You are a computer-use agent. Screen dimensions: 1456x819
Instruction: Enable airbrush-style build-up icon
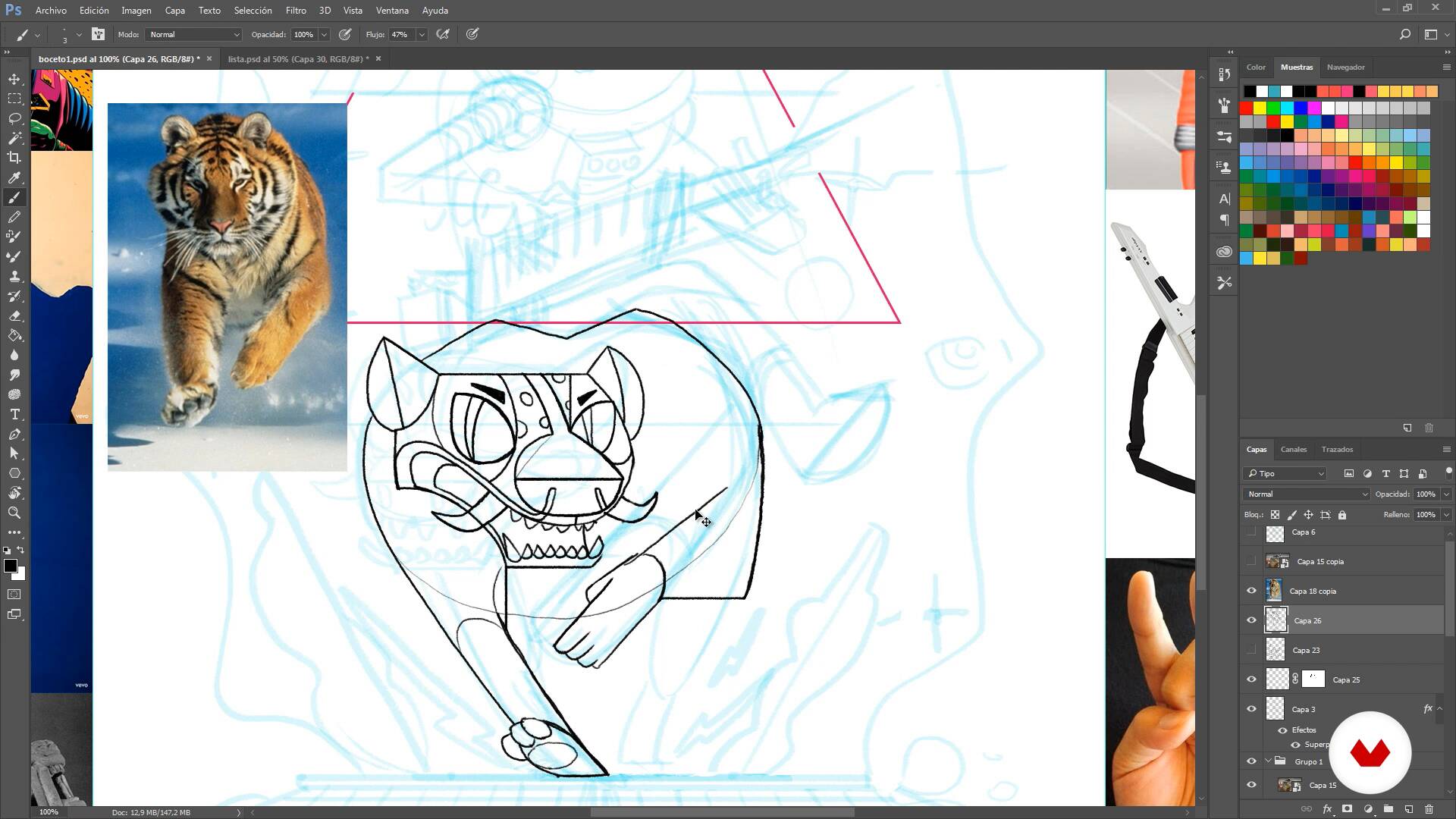click(x=443, y=34)
